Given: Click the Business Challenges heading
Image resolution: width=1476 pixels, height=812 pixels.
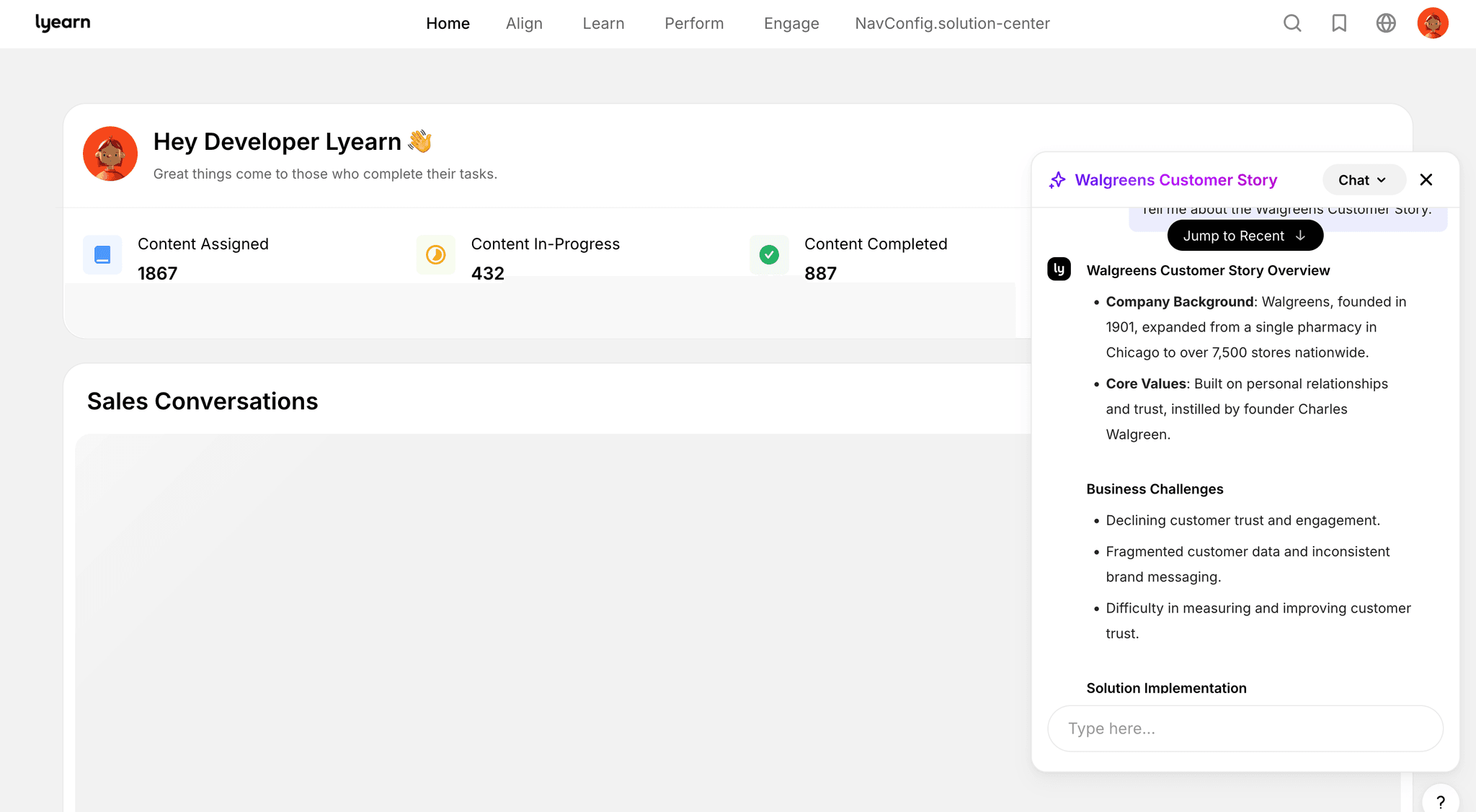Looking at the screenshot, I should pos(1155,489).
